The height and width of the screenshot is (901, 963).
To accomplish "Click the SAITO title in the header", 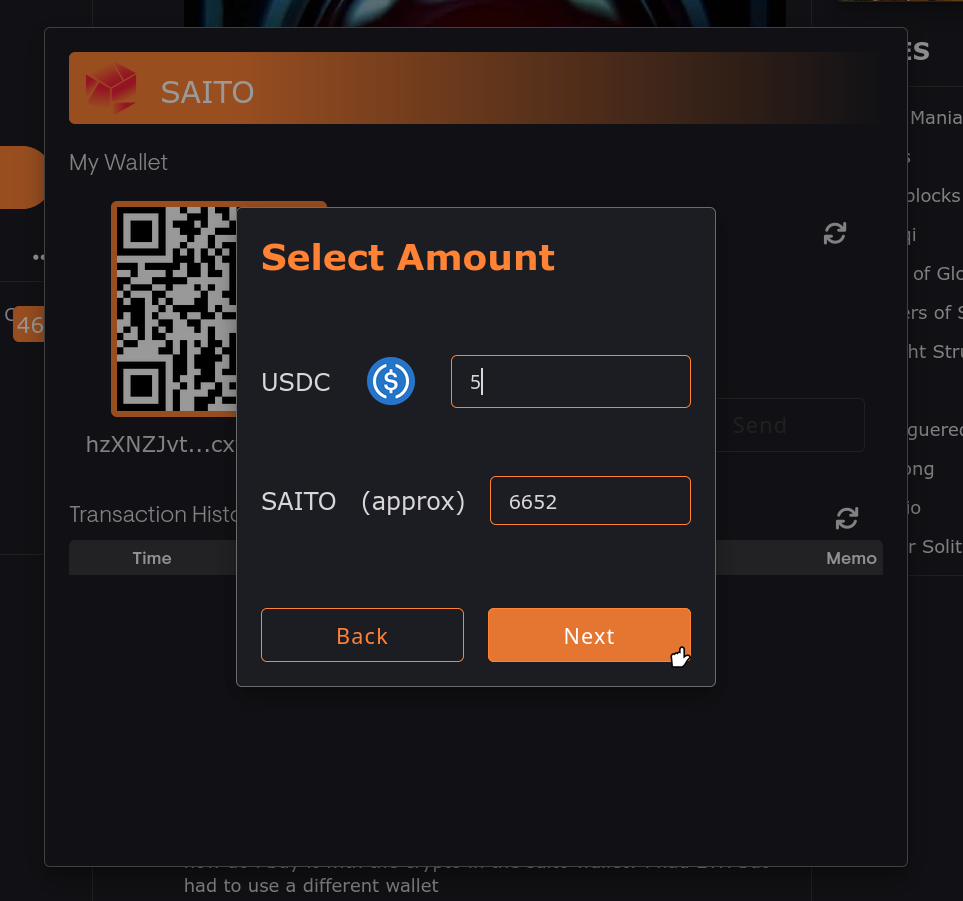I will (207, 92).
